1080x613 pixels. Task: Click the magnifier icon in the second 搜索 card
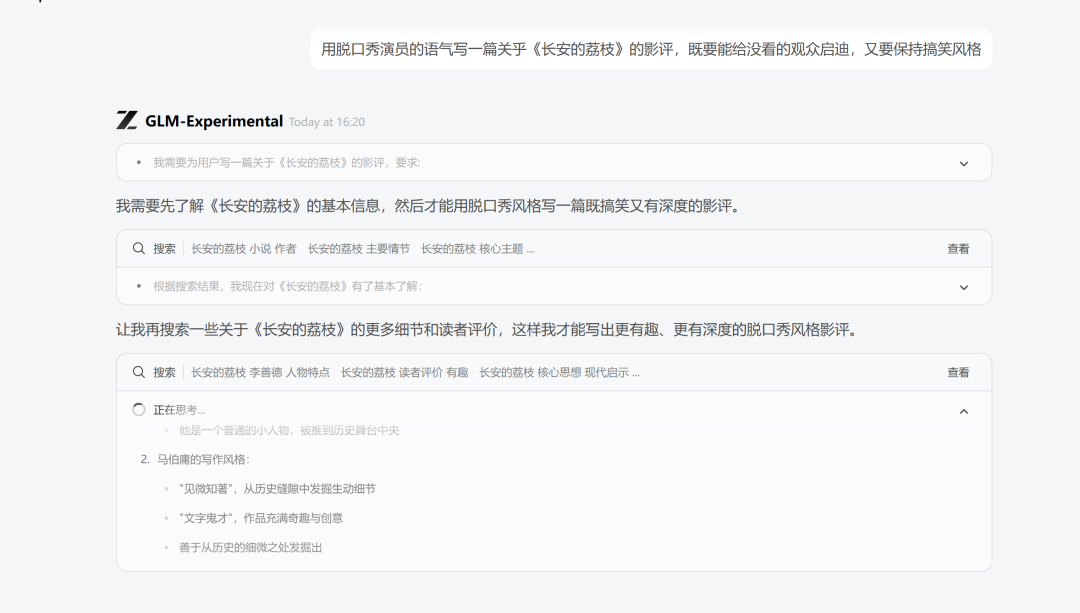point(138,371)
